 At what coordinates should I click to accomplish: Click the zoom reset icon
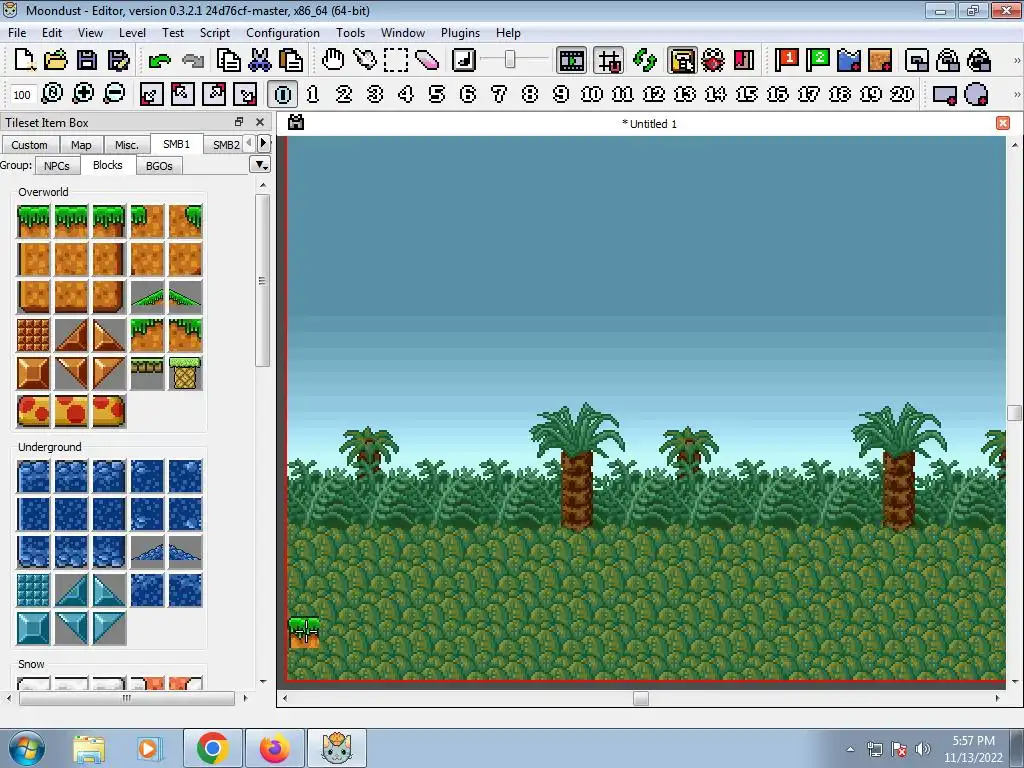click(52, 94)
